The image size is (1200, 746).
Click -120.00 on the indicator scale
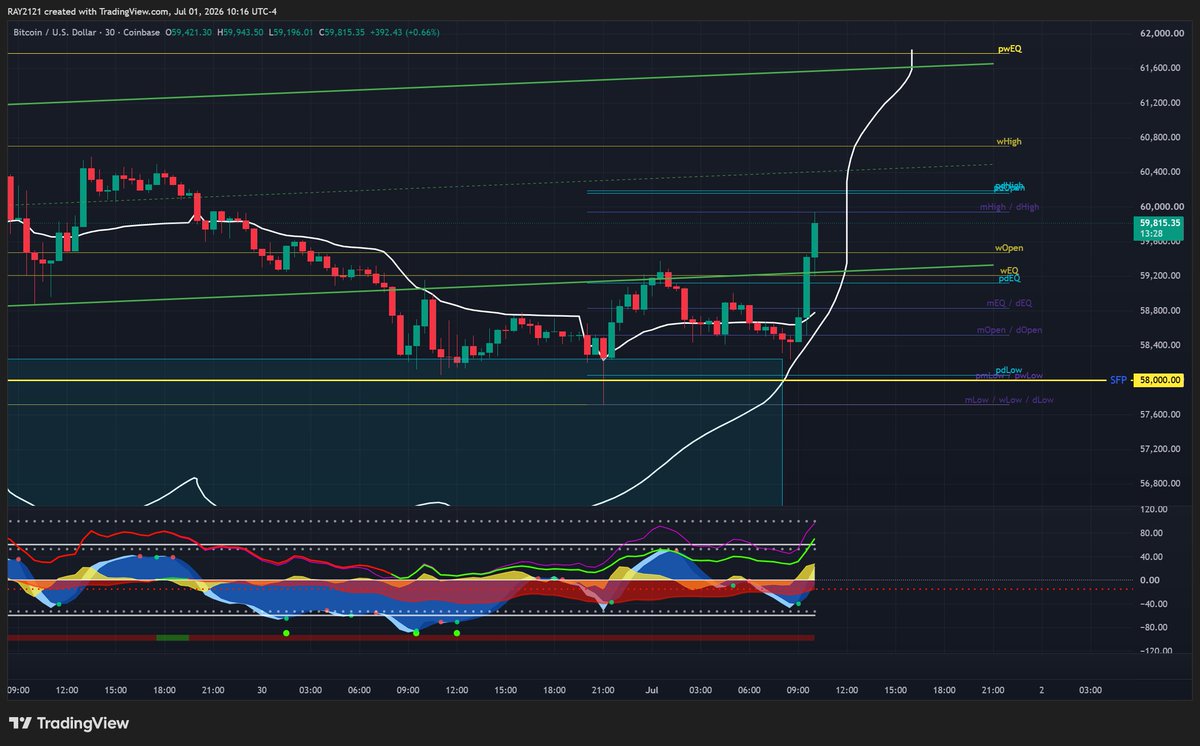[x=1154, y=651]
